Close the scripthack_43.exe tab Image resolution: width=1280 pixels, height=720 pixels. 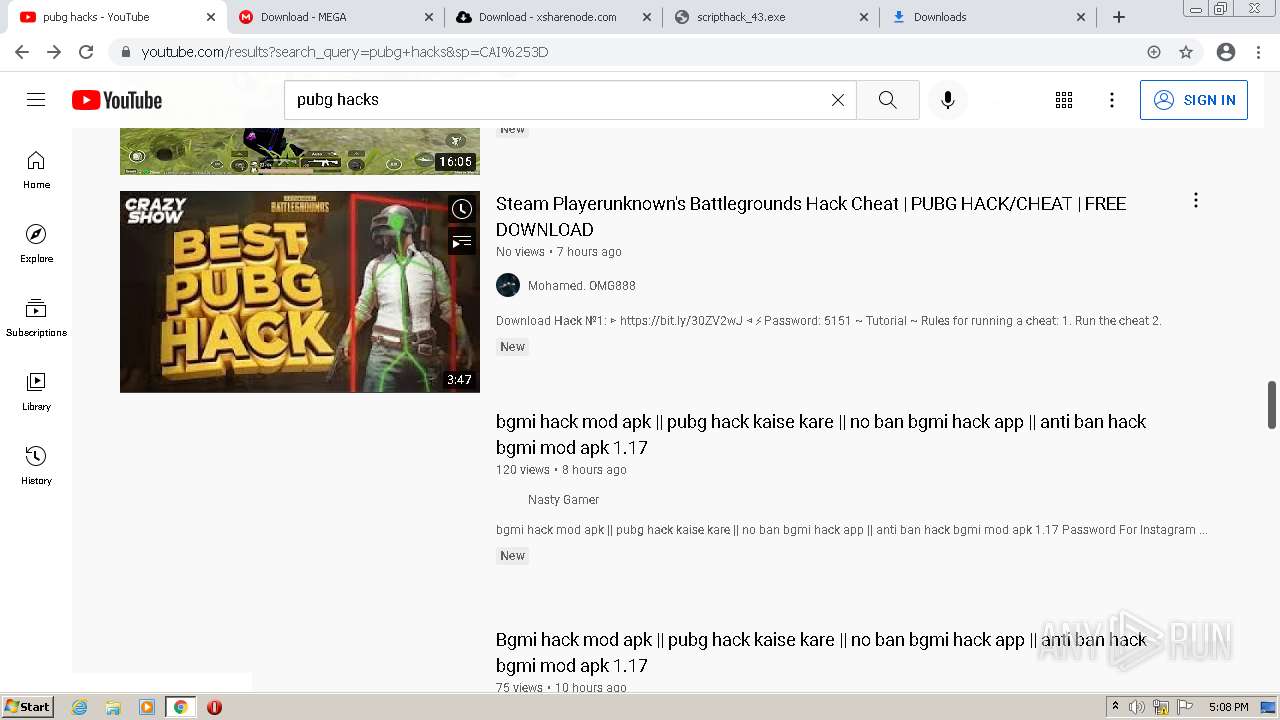tap(864, 17)
